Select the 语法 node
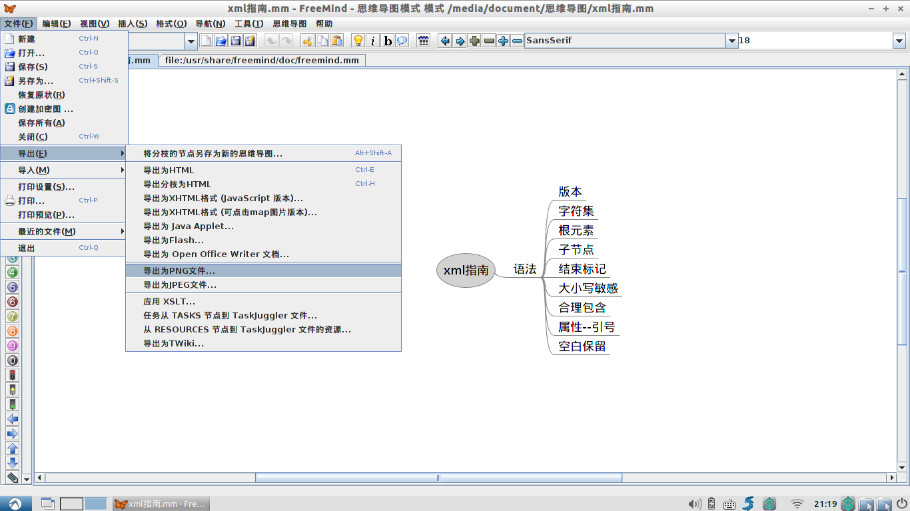This screenshot has height=511, width=910. (525, 269)
